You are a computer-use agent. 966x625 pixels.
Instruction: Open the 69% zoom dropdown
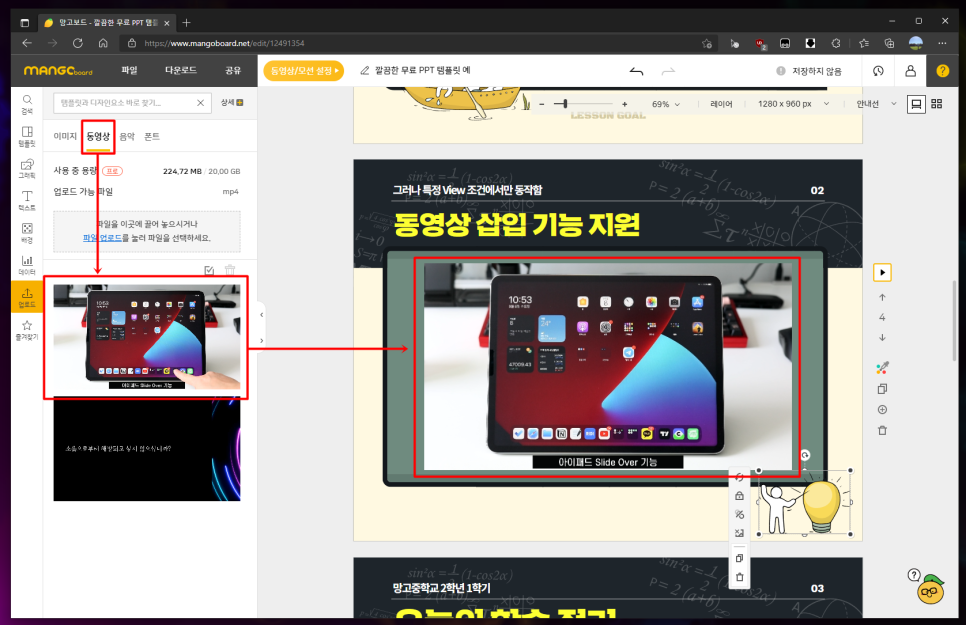666,104
